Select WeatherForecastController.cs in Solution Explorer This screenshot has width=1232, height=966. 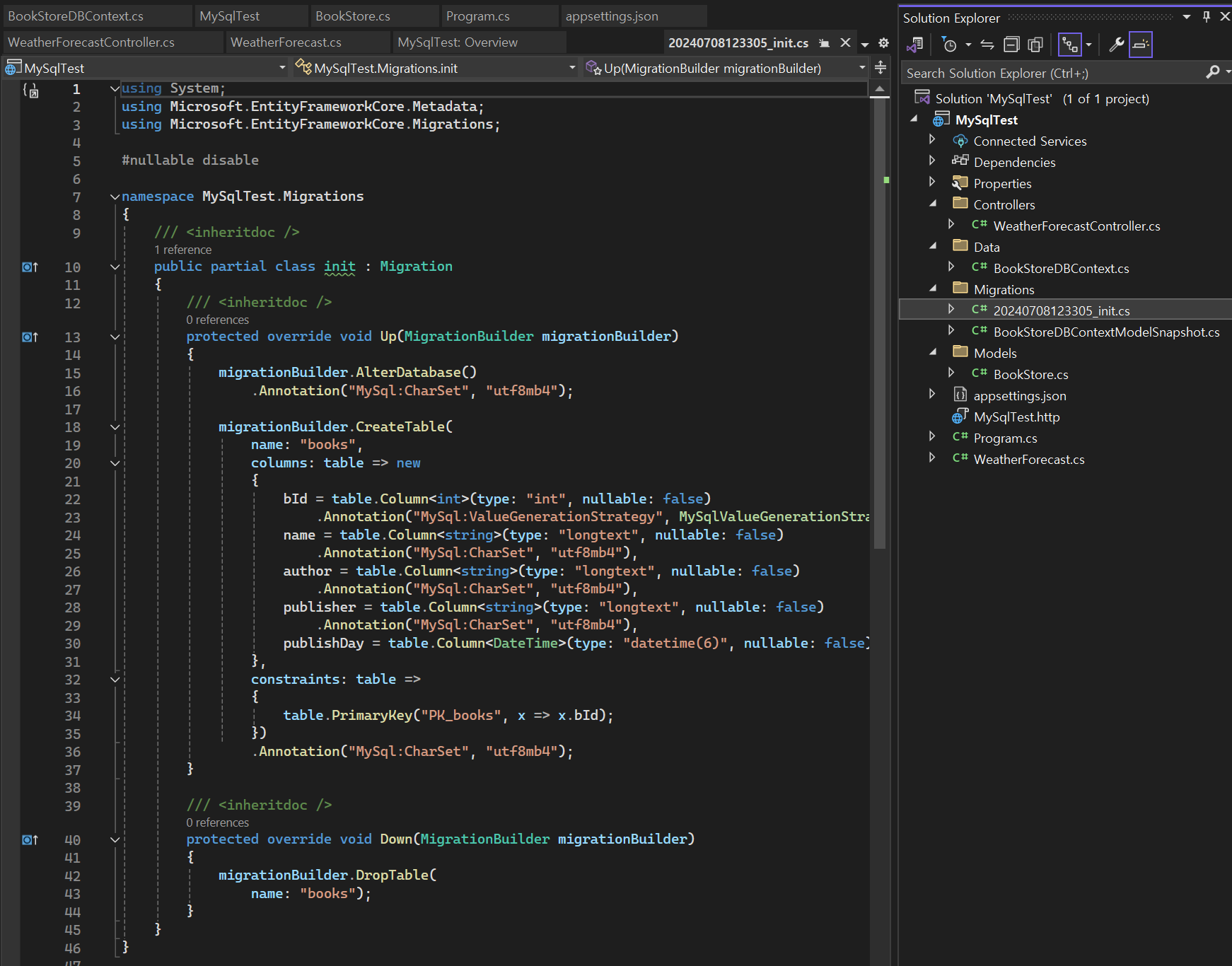[1076, 226]
